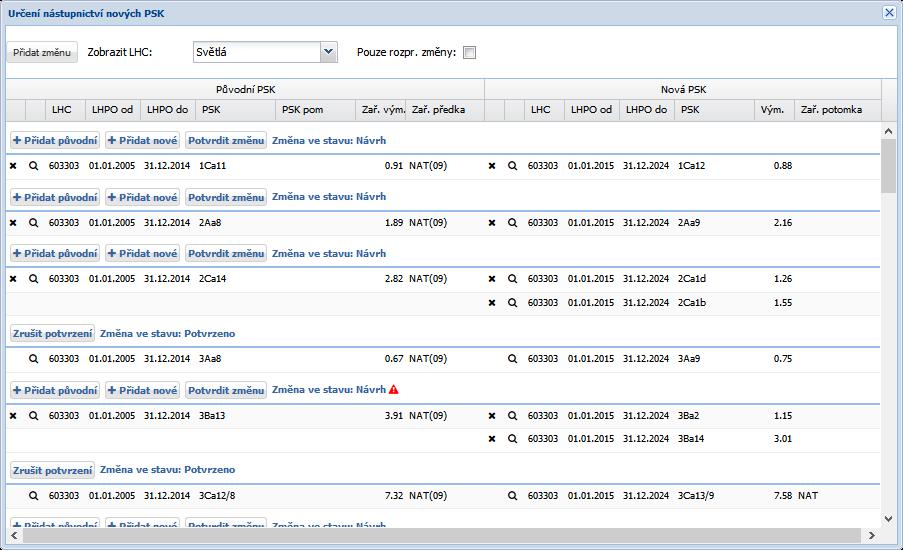Inspect new PSK 3Ba2

point(512,416)
